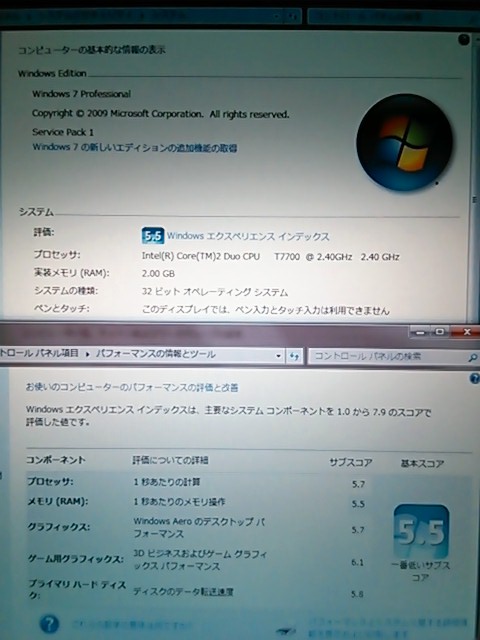Open the Windows エクスペリエンス インデックス link
Image resolution: width=480 pixels, height=640 pixels.
tap(248, 236)
